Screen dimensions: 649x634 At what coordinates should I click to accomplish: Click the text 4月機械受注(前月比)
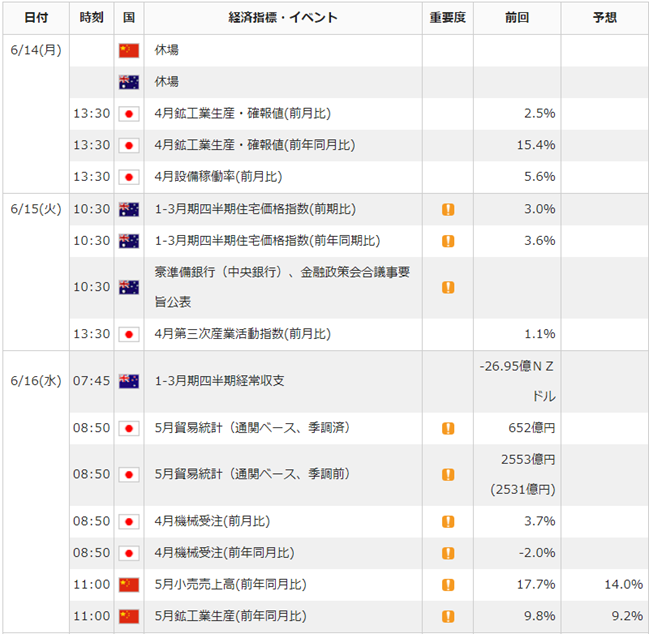[212, 521]
